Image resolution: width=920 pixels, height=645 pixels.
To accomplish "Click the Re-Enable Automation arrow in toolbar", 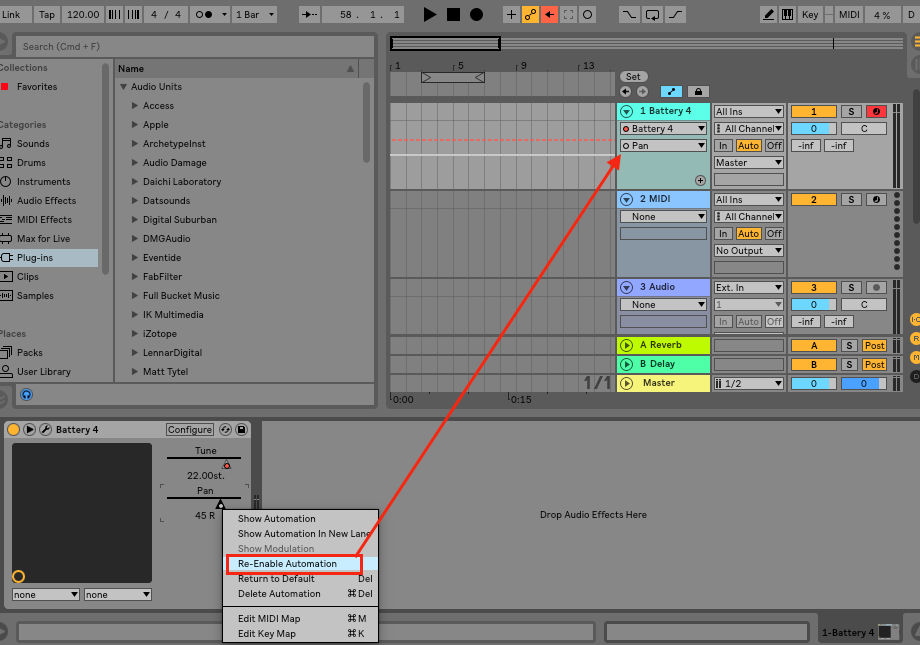I will [x=549, y=15].
